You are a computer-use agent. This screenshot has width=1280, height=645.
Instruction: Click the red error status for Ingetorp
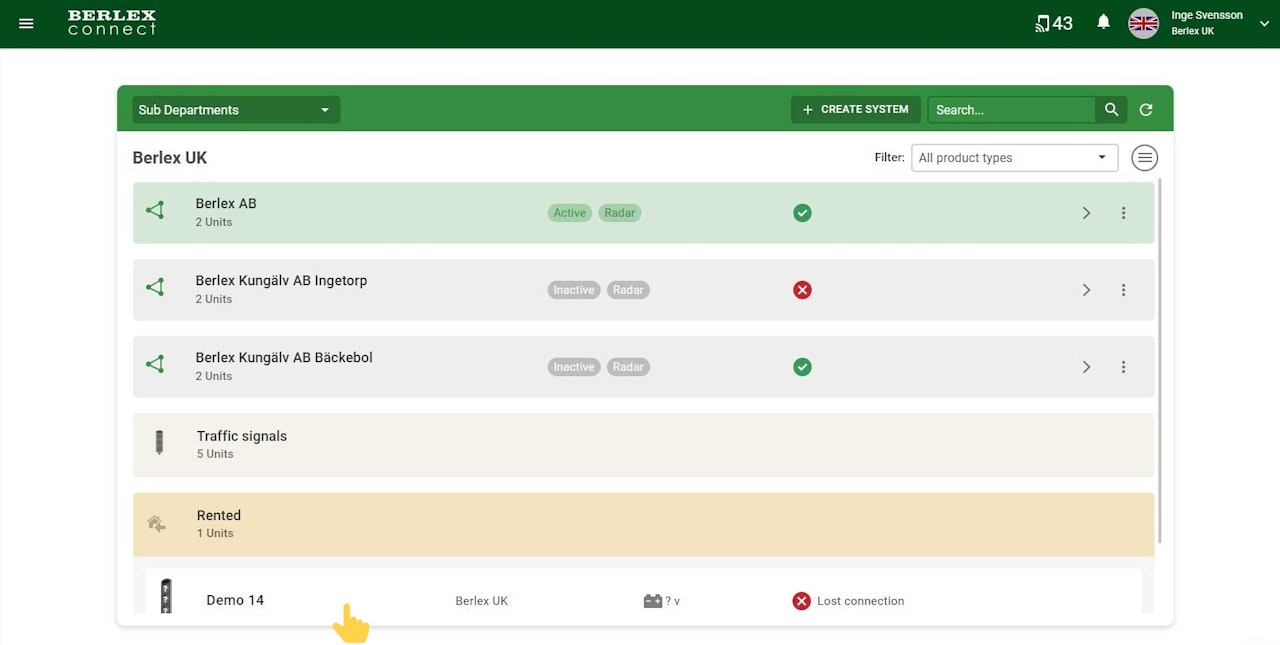coord(802,290)
